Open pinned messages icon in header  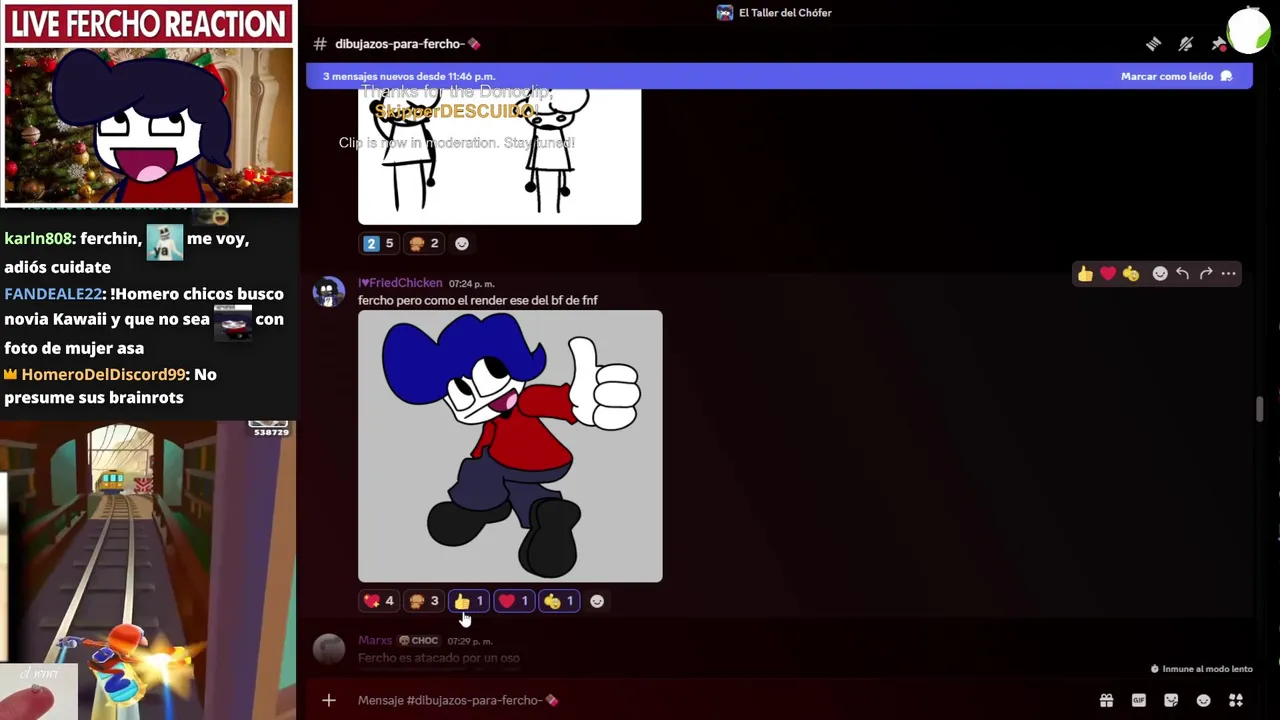[x=1218, y=44]
